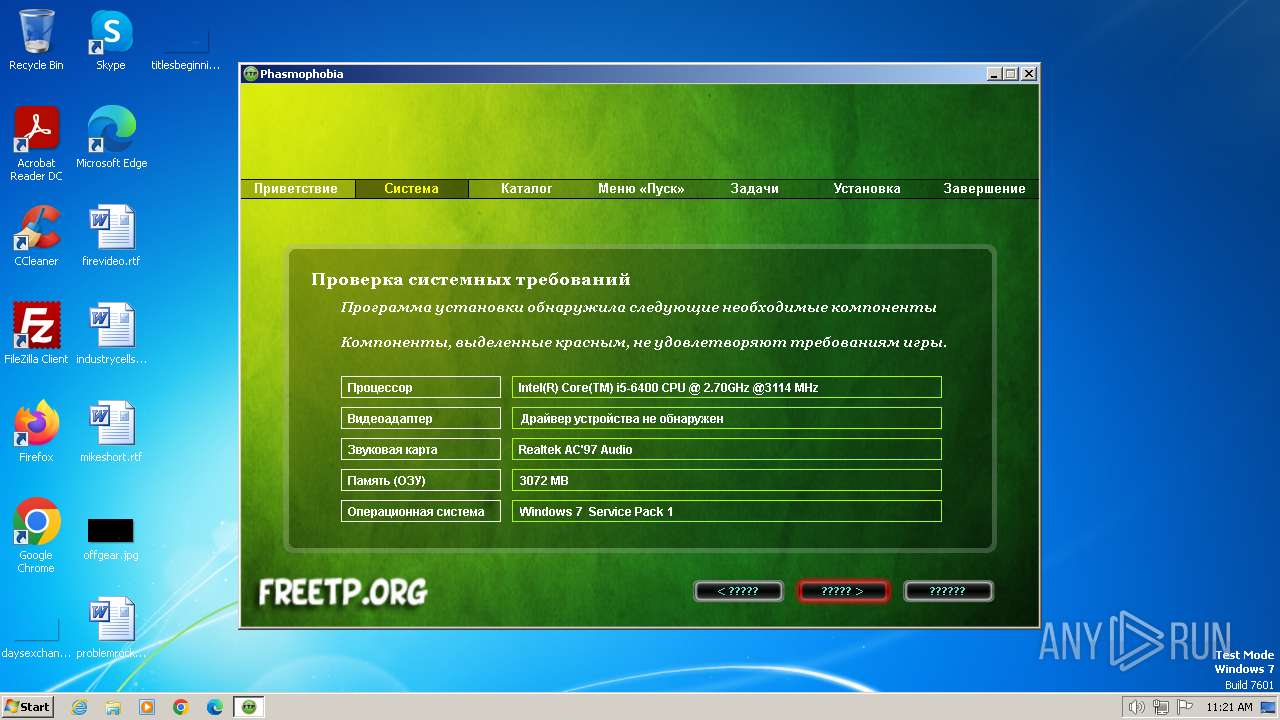
Task: Open the network tray icon
Action: coord(1161,707)
